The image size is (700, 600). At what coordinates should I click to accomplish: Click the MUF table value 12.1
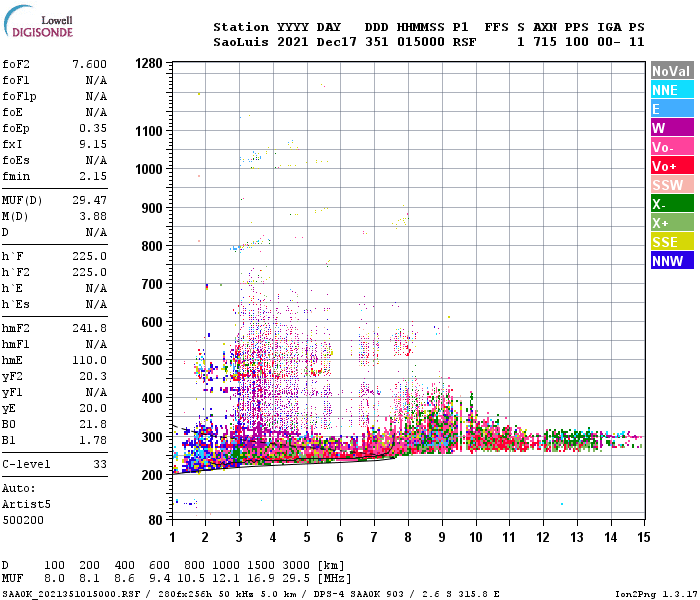pos(226,578)
